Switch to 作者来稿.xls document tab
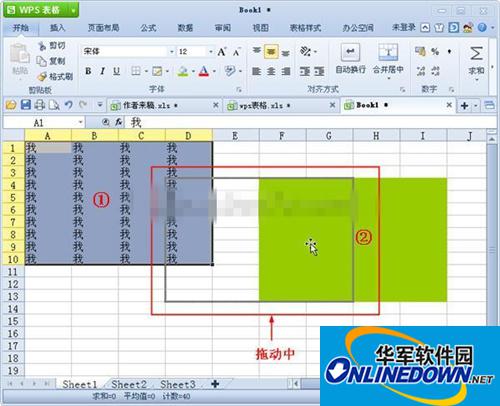The width and height of the screenshot is (500, 406). coord(165,105)
